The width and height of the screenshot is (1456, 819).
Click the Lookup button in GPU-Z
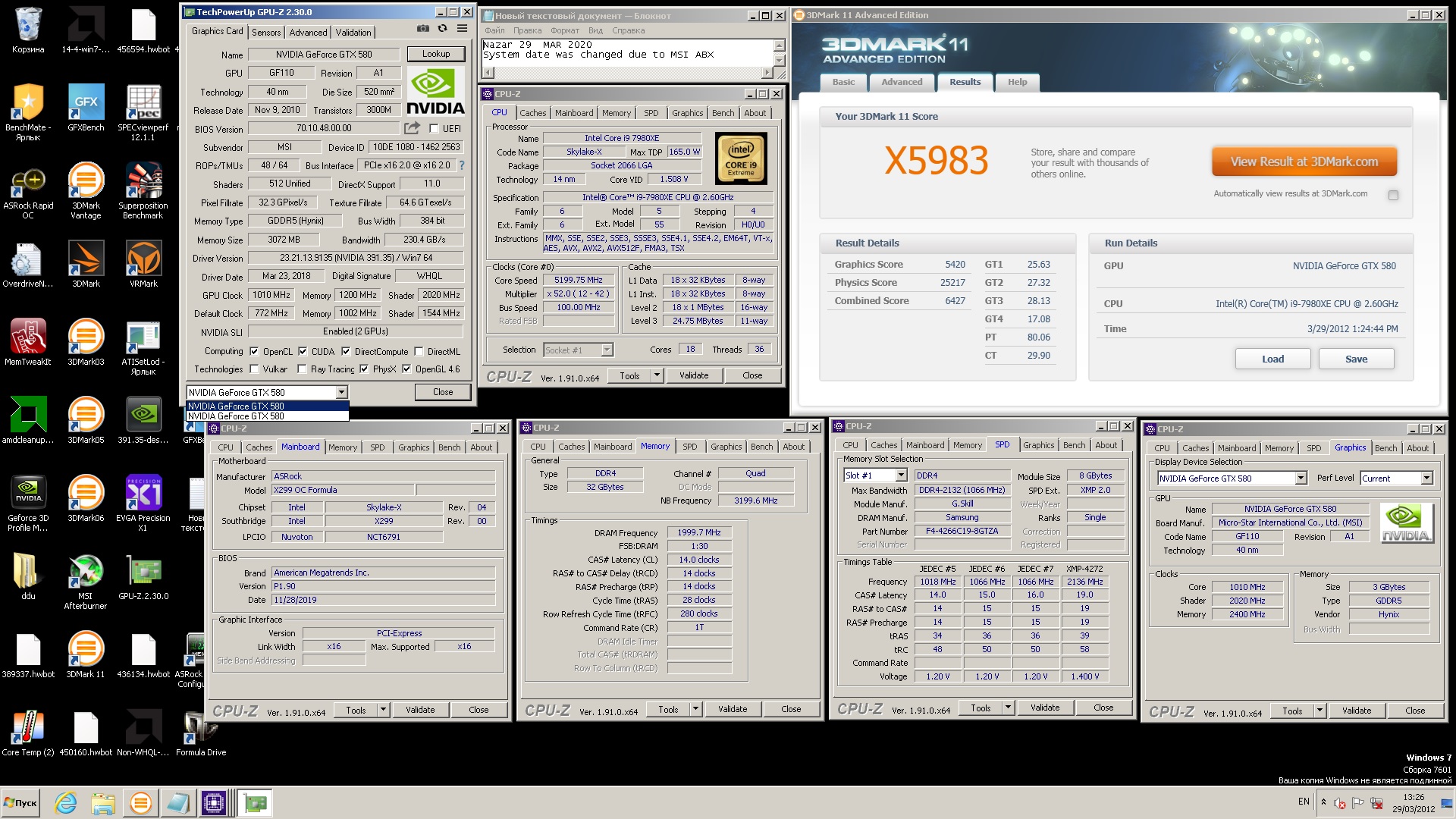pos(436,54)
